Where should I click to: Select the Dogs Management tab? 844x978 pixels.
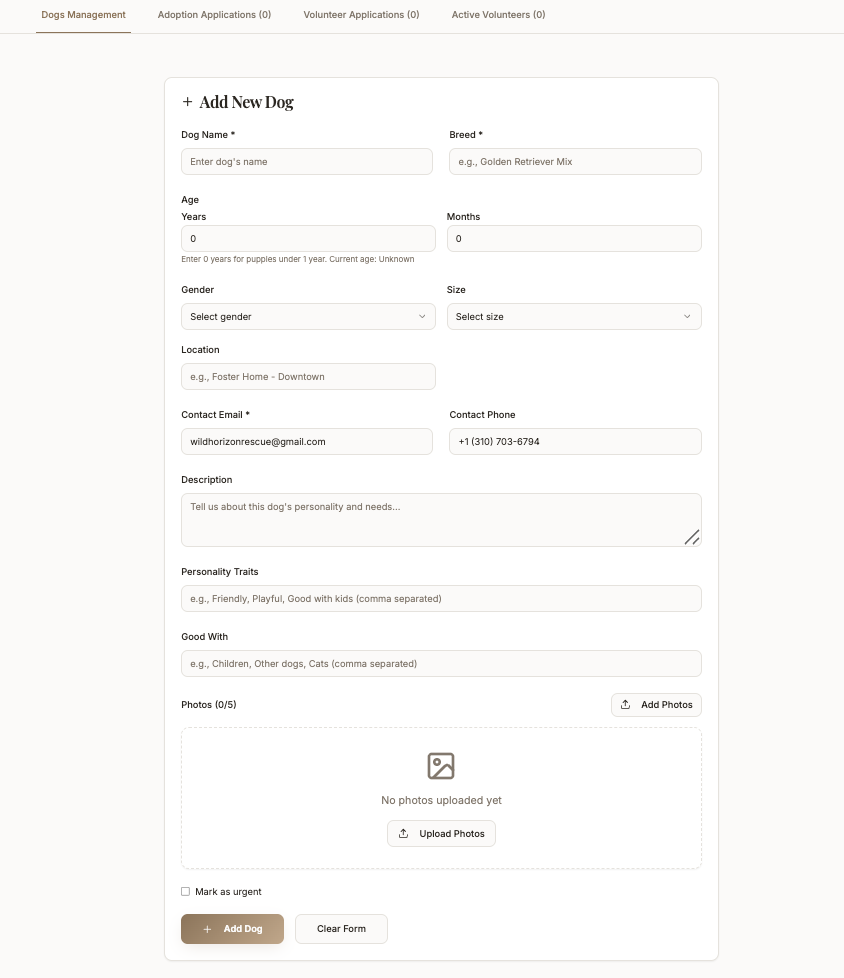tap(83, 15)
